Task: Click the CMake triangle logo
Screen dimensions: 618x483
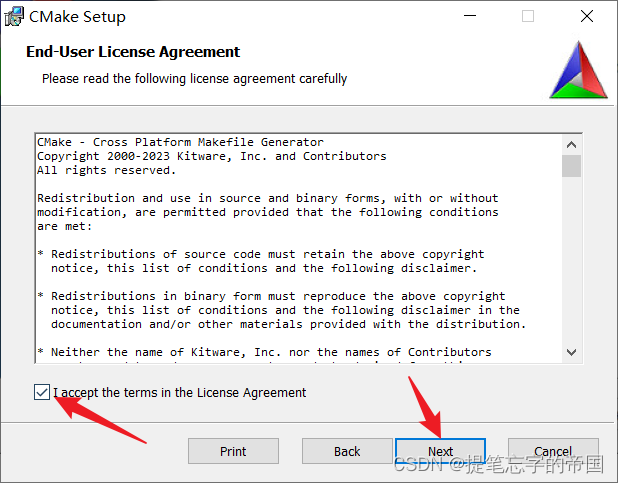Action: coord(579,70)
